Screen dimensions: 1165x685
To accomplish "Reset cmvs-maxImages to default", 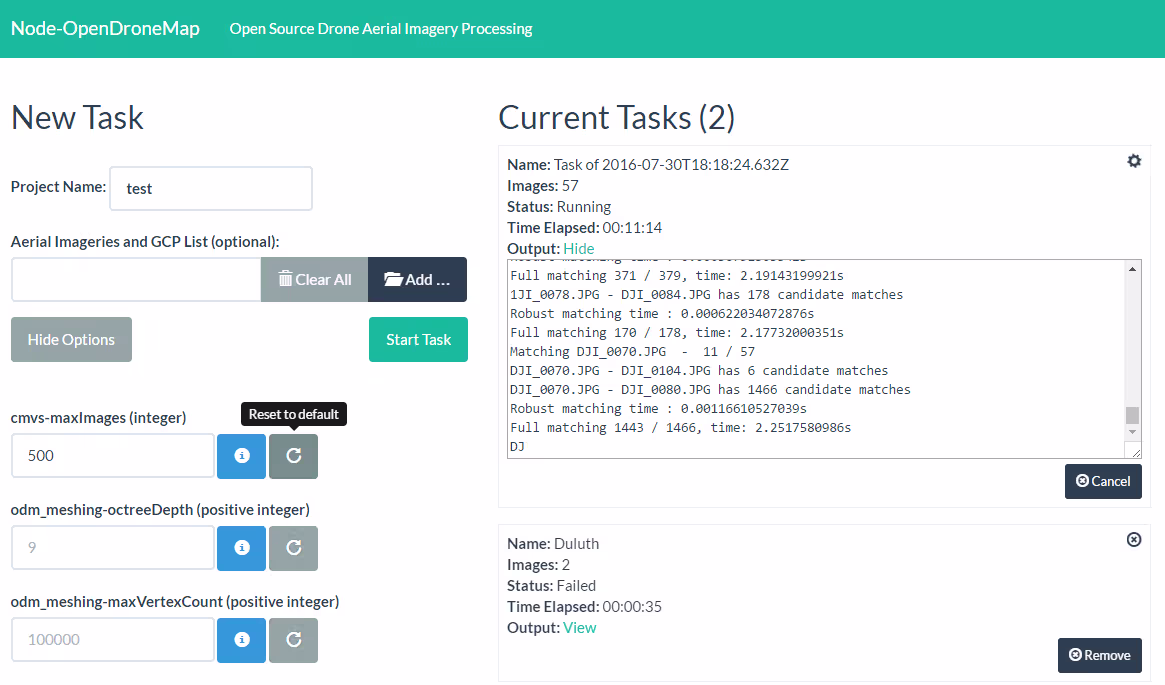I will click(x=293, y=456).
